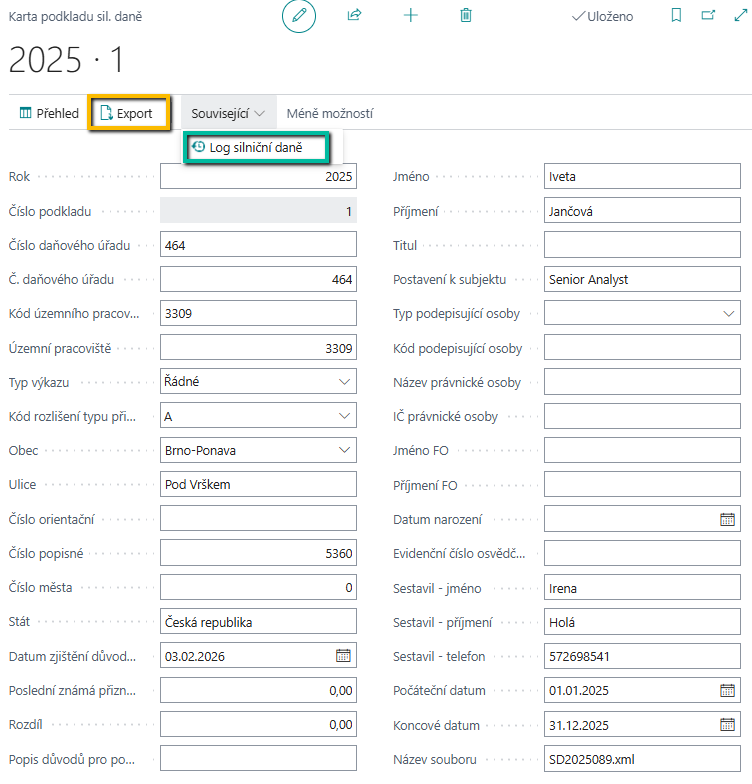Expand Kód rozlišení typu dropdown
752x784 pixels.
click(344, 416)
